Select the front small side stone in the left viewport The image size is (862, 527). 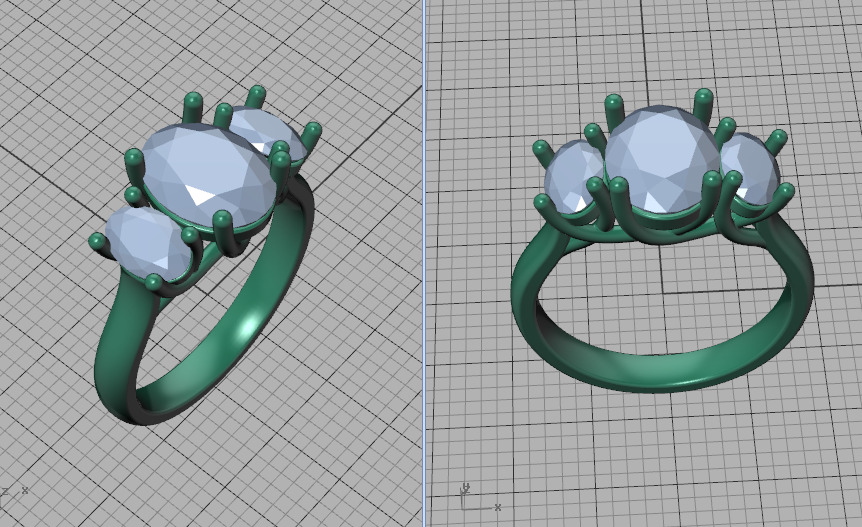tap(148, 245)
